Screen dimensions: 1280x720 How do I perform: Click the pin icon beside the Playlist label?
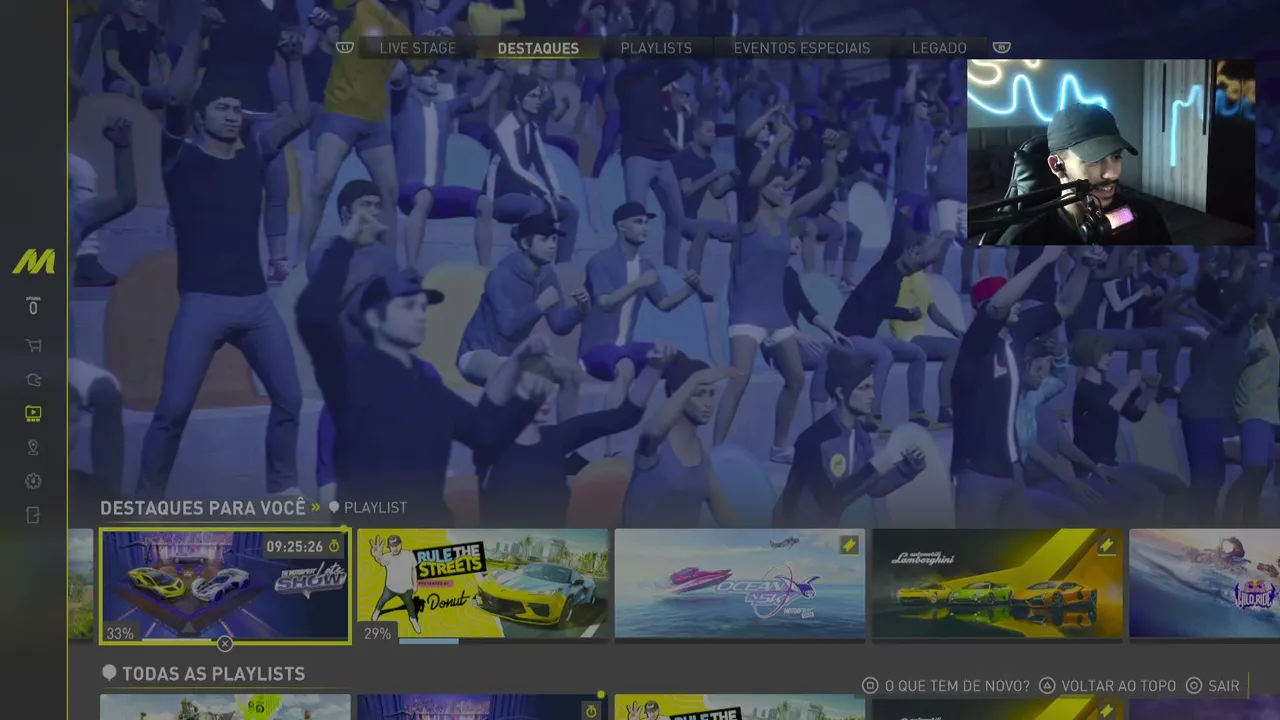point(334,508)
